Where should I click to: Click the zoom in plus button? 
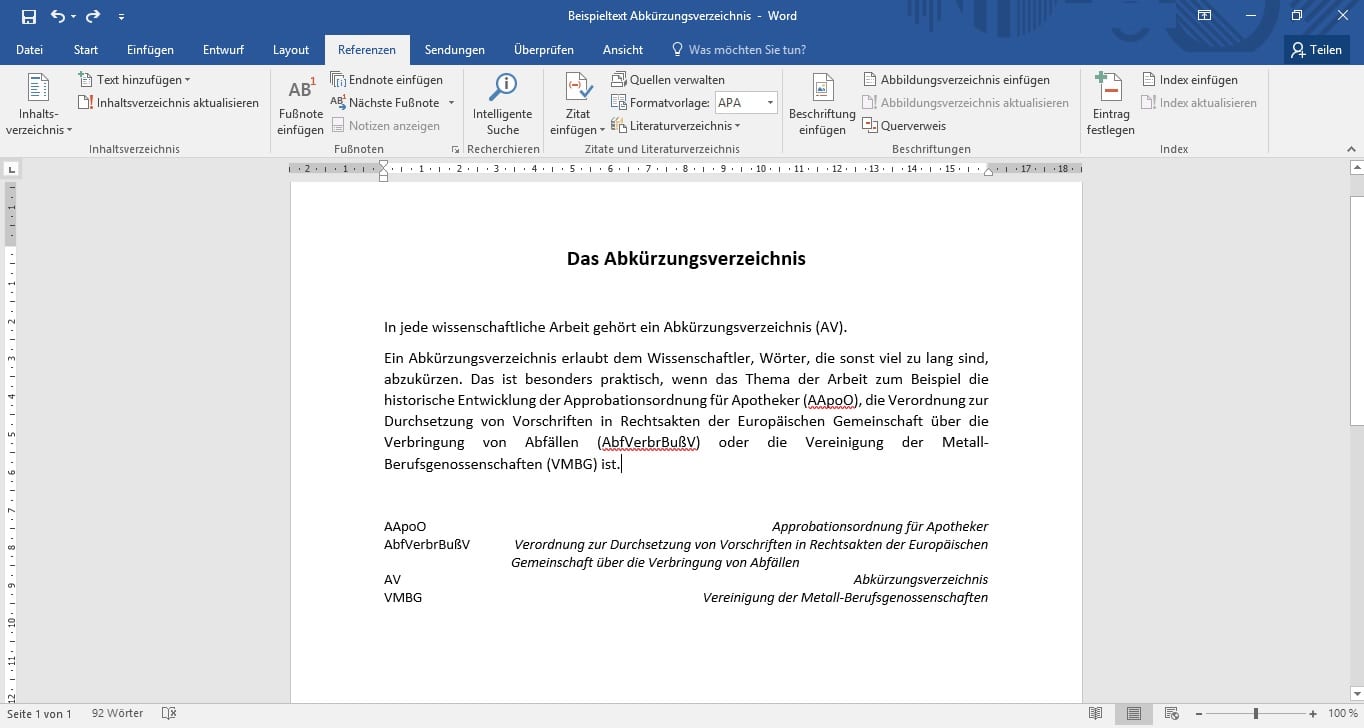click(x=1313, y=714)
